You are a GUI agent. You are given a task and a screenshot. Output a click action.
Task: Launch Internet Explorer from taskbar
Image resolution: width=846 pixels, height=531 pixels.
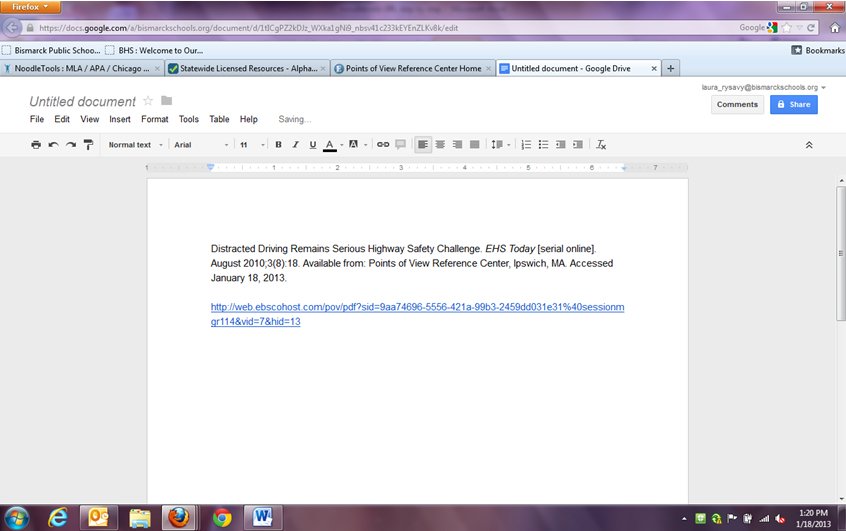coord(57,518)
